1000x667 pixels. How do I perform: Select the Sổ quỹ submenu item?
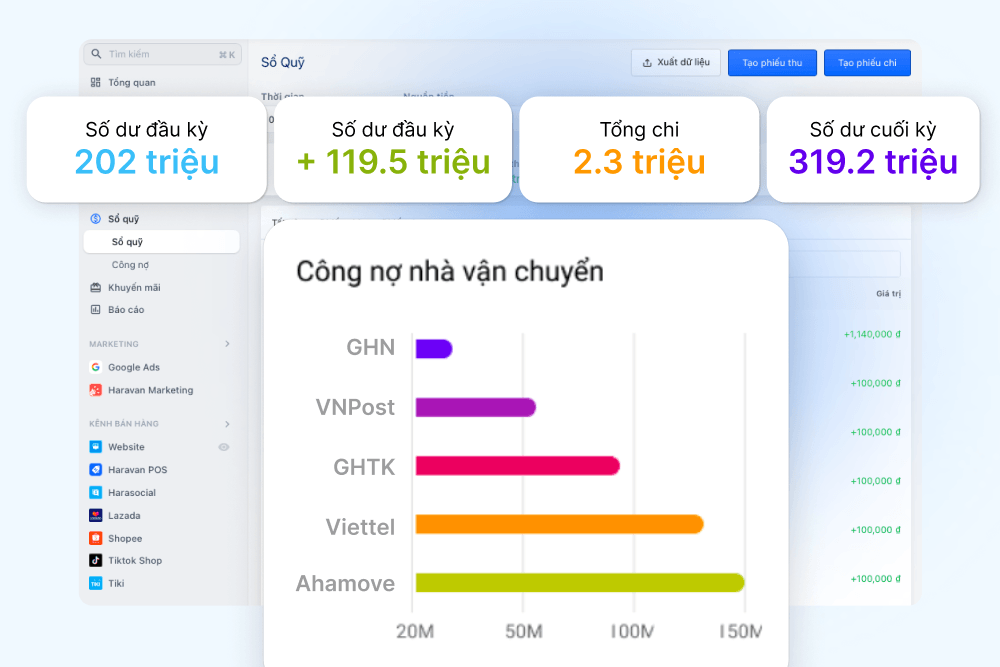point(161,242)
